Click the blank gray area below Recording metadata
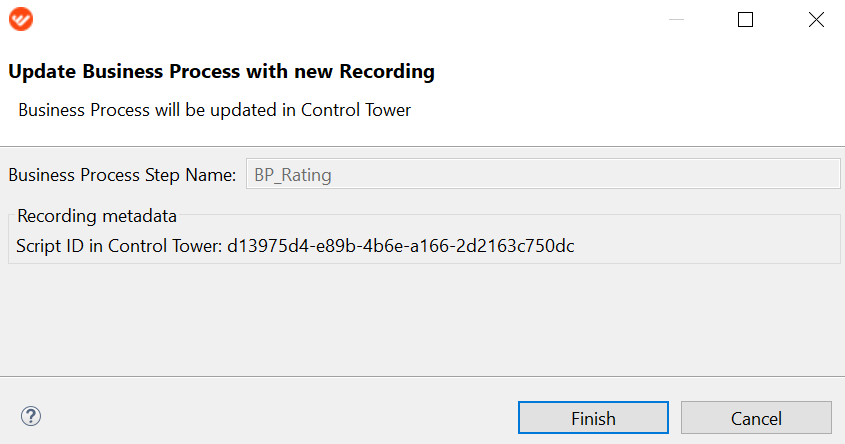 click(x=422, y=320)
